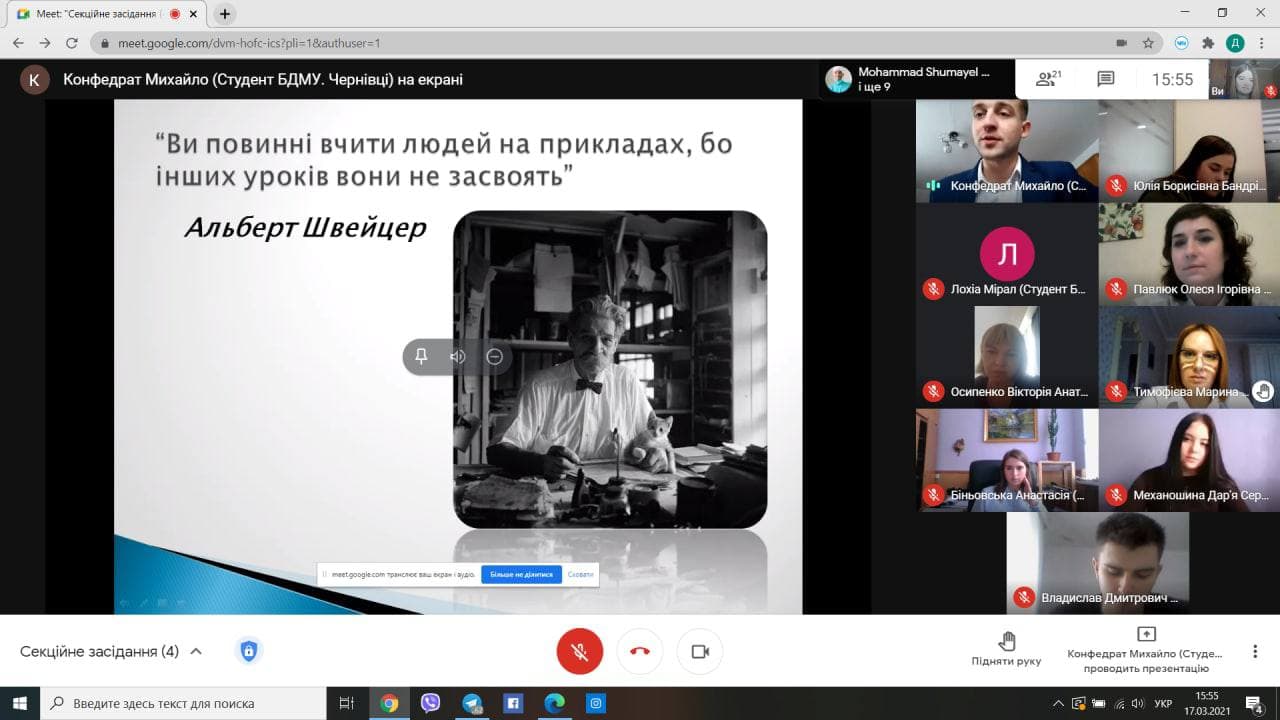Click the system tray network icon
The width and height of the screenshot is (1280, 720).
pos(1118,703)
